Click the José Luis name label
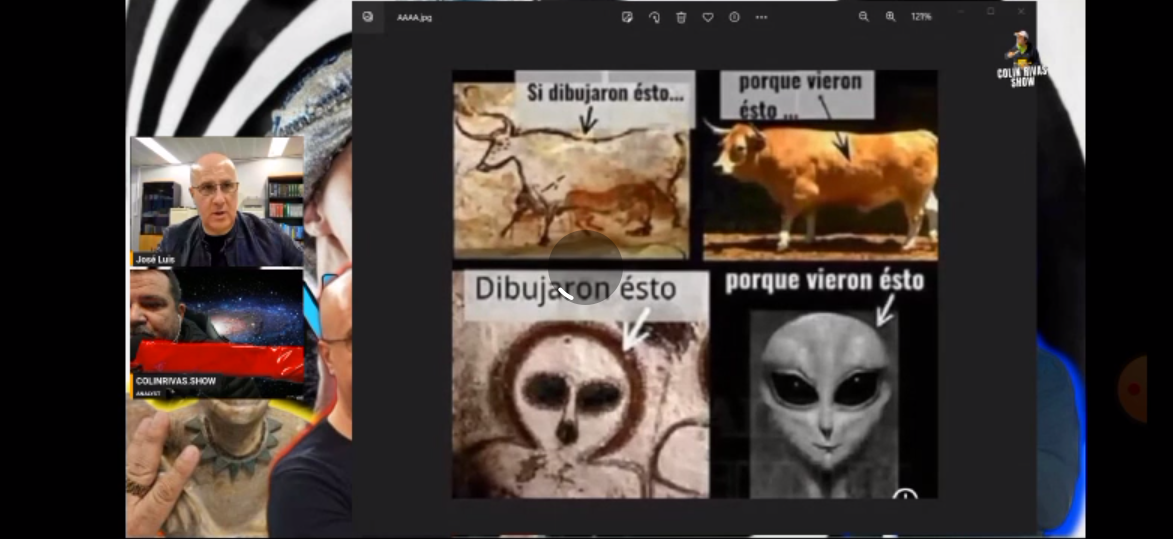Viewport: 1173px width, 539px height. (x=156, y=259)
